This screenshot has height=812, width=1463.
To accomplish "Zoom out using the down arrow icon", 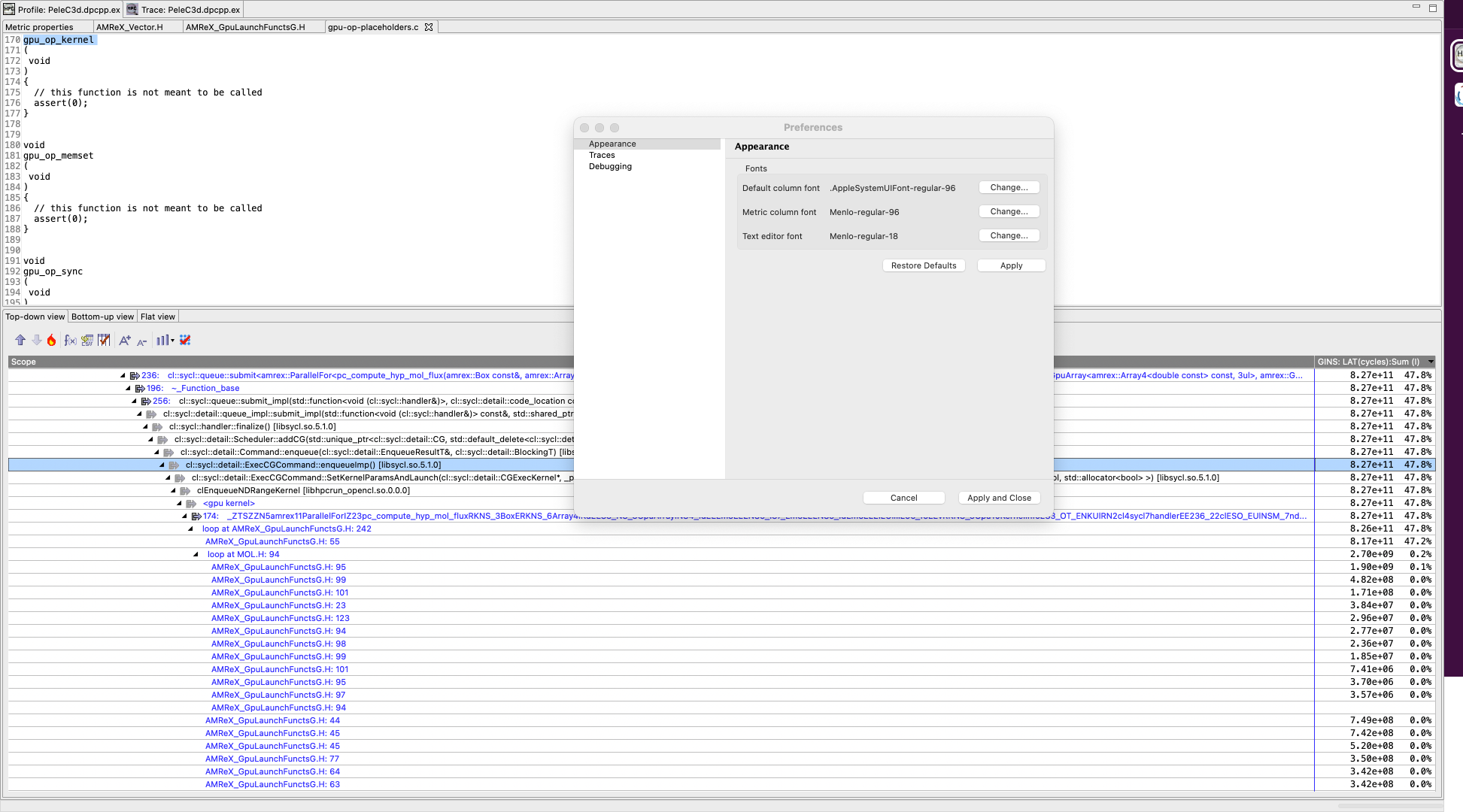I will [x=36, y=340].
